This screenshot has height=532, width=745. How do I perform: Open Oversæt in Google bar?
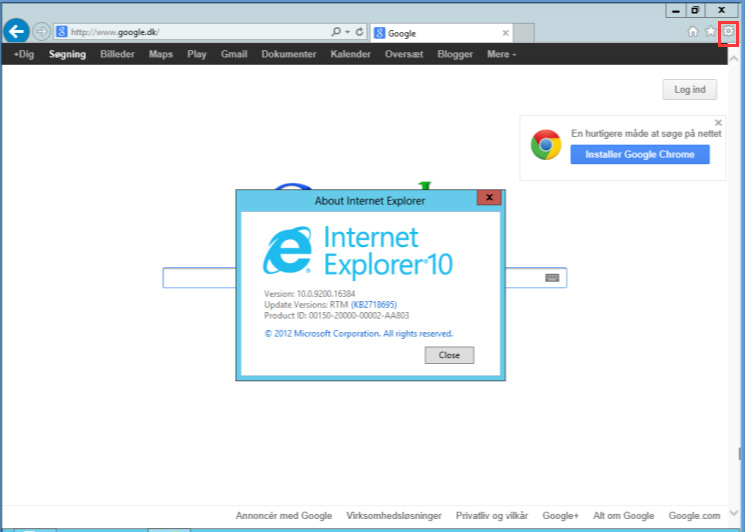point(404,54)
